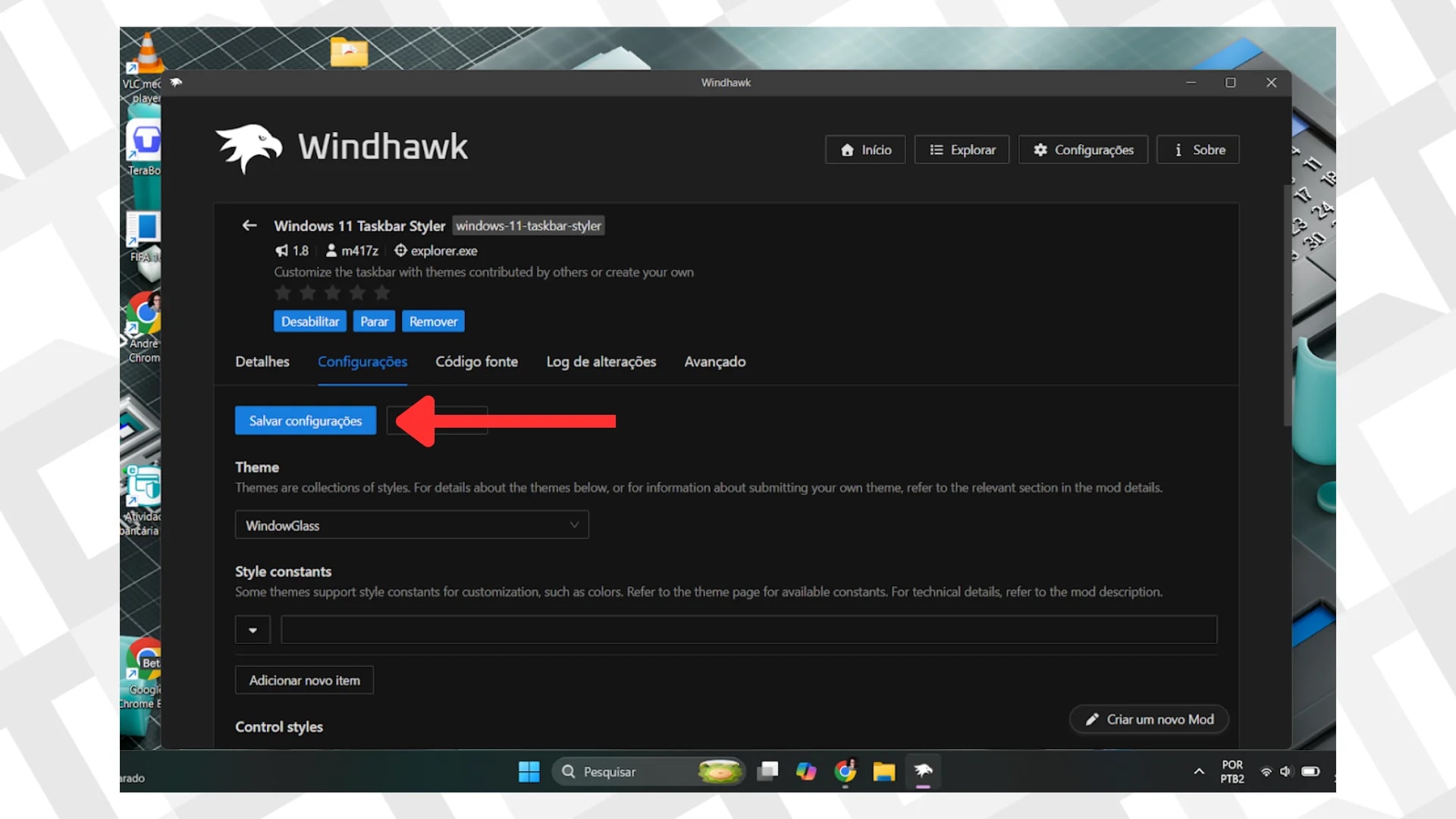Click the POR PTB2 language indicator

pyautogui.click(x=1232, y=772)
